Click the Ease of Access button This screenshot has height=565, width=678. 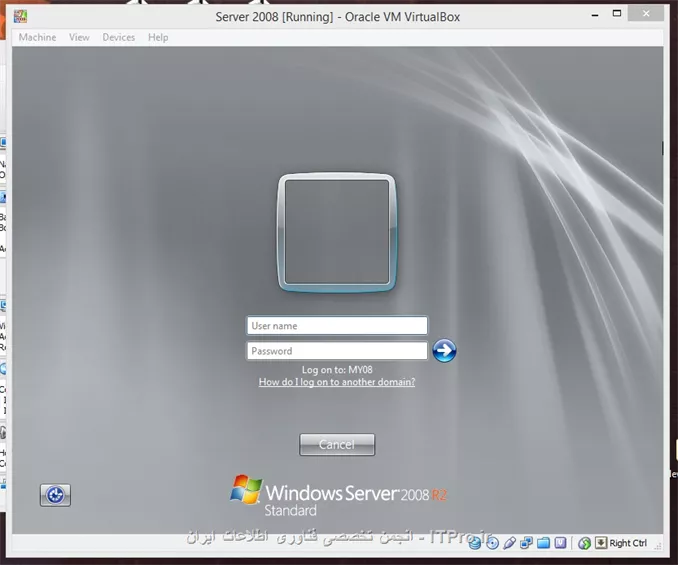55,495
